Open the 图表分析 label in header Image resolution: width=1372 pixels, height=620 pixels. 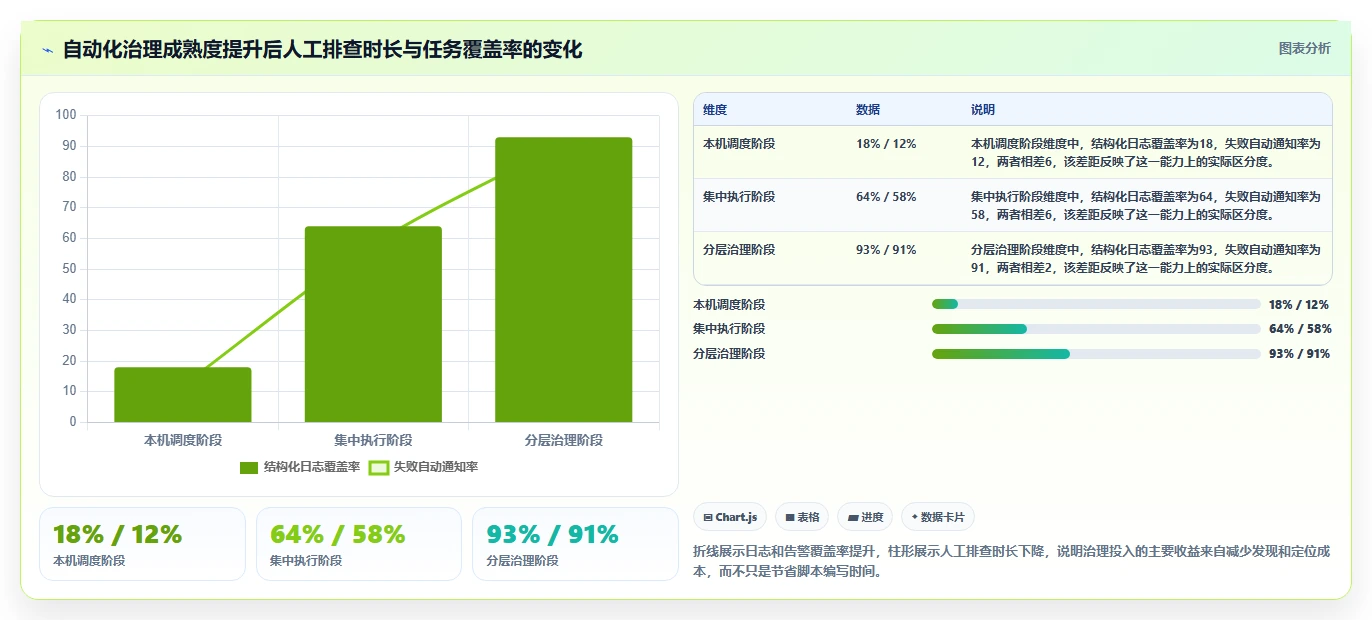pos(1305,48)
